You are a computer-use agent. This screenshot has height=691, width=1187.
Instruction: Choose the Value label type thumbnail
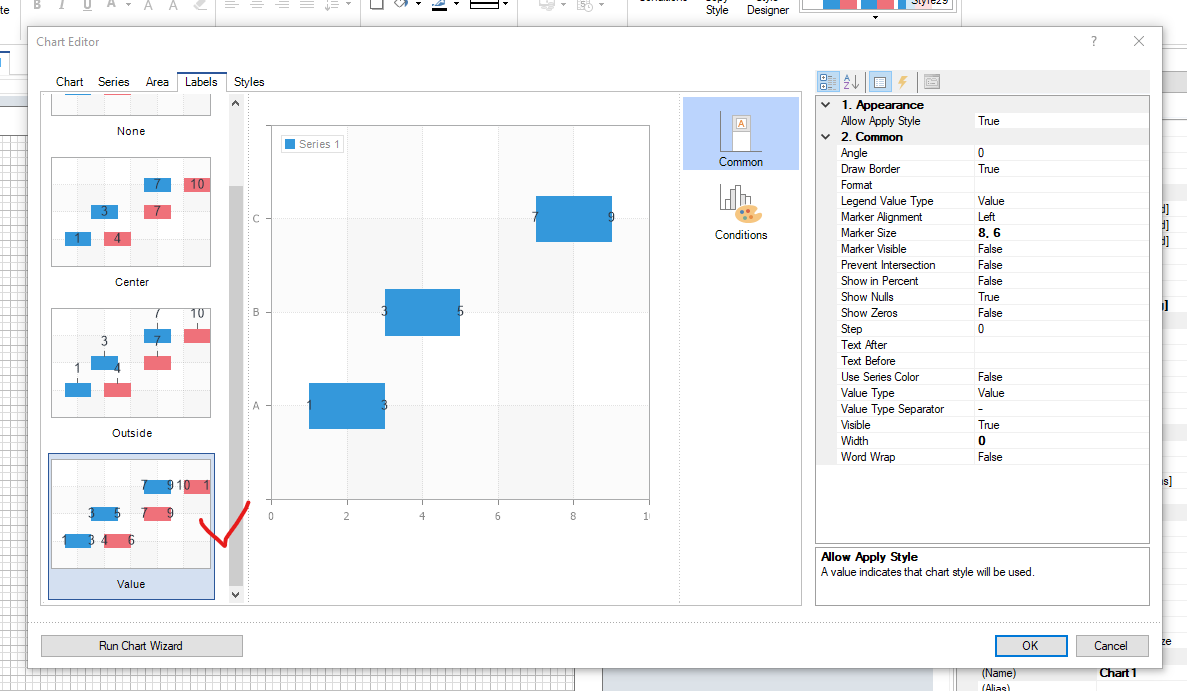point(131,526)
